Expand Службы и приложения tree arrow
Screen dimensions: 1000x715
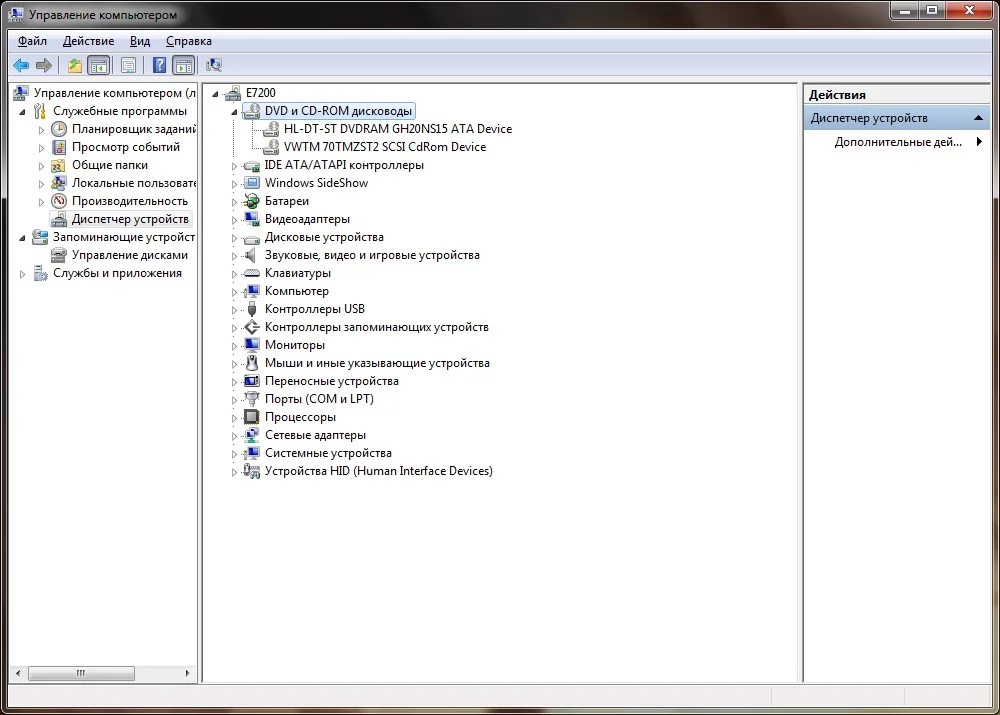pyautogui.click(x=23, y=274)
